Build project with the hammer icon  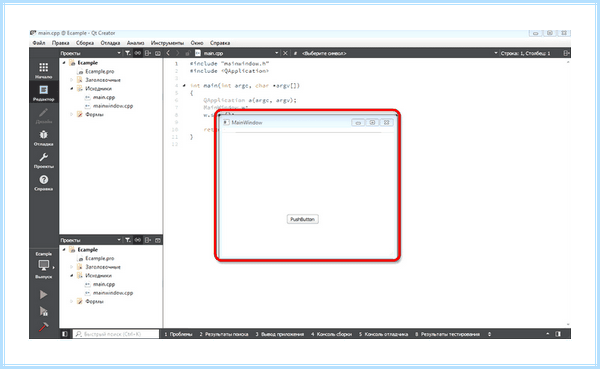tap(44, 327)
